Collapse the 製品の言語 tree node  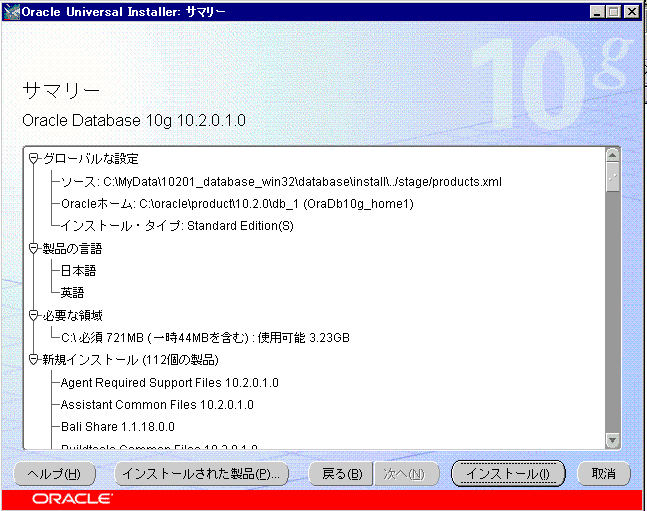click(33, 248)
